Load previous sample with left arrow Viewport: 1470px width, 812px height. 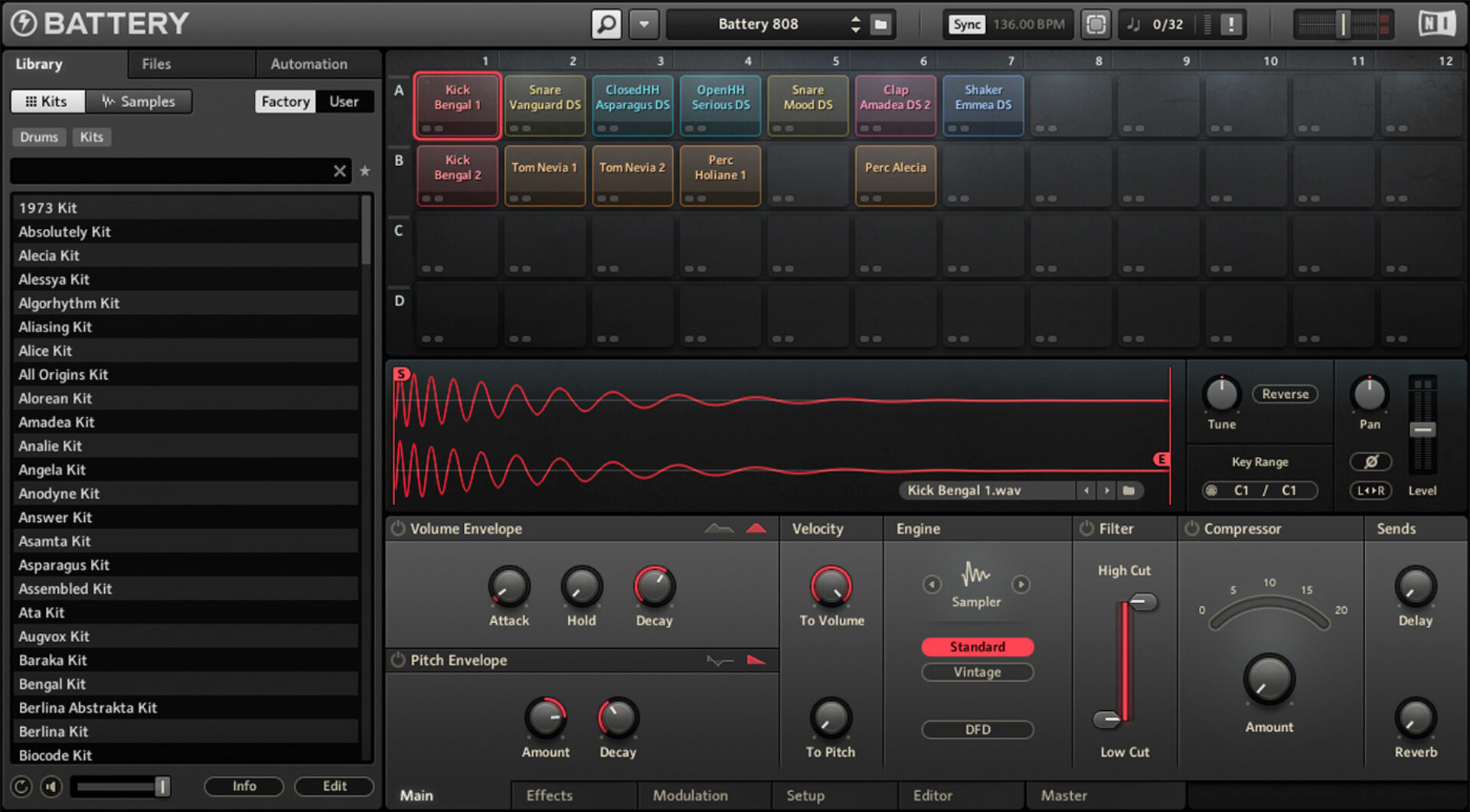1086,491
